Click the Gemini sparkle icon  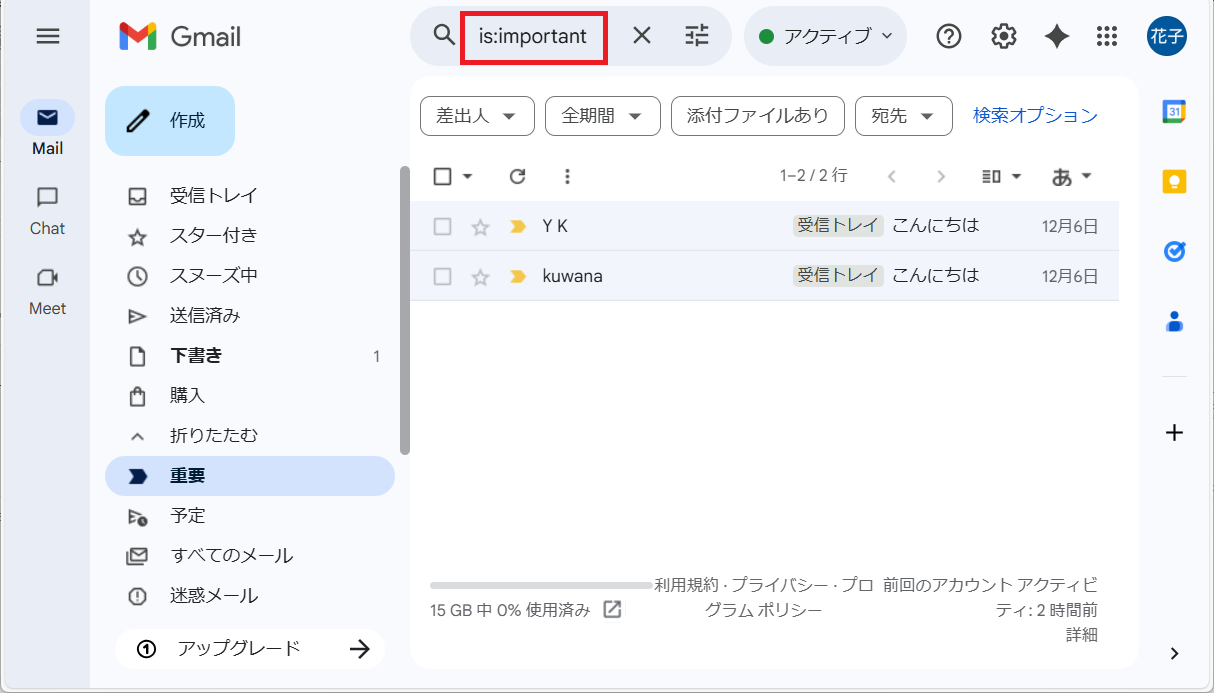click(x=1055, y=36)
